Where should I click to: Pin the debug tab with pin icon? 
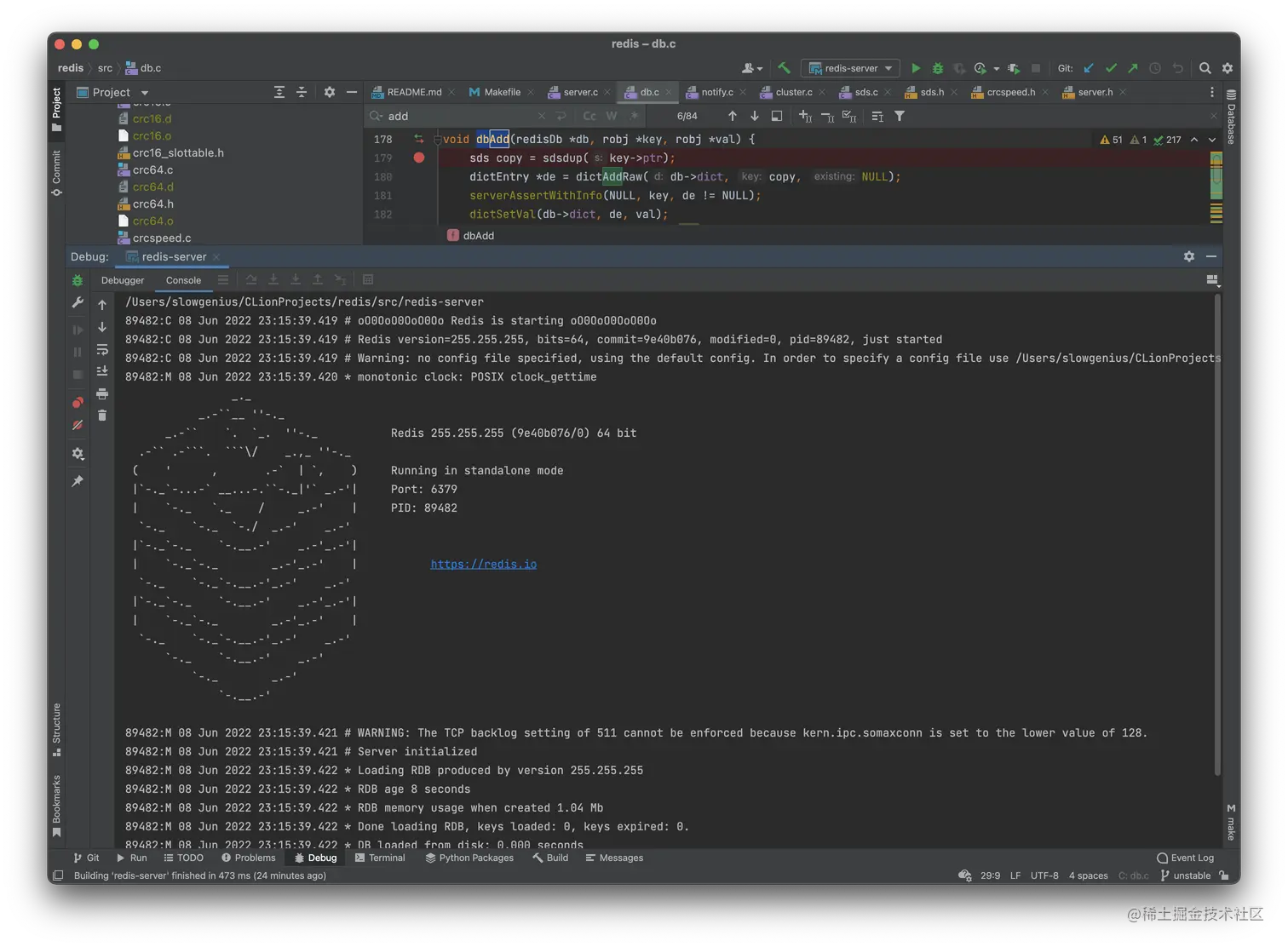point(78,481)
